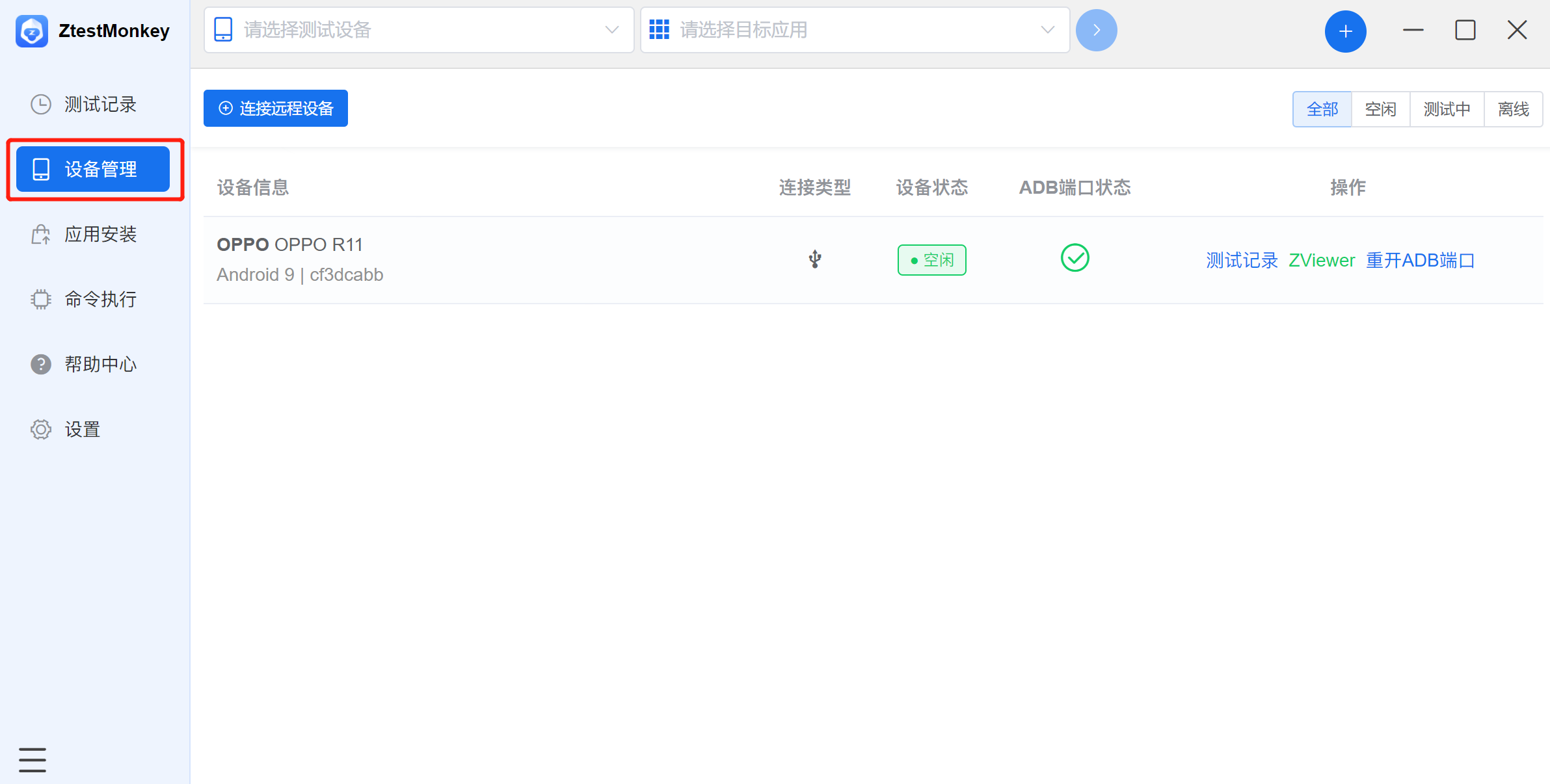
Task: Click the ZtestMonkey logo icon
Action: pos(31,31)
